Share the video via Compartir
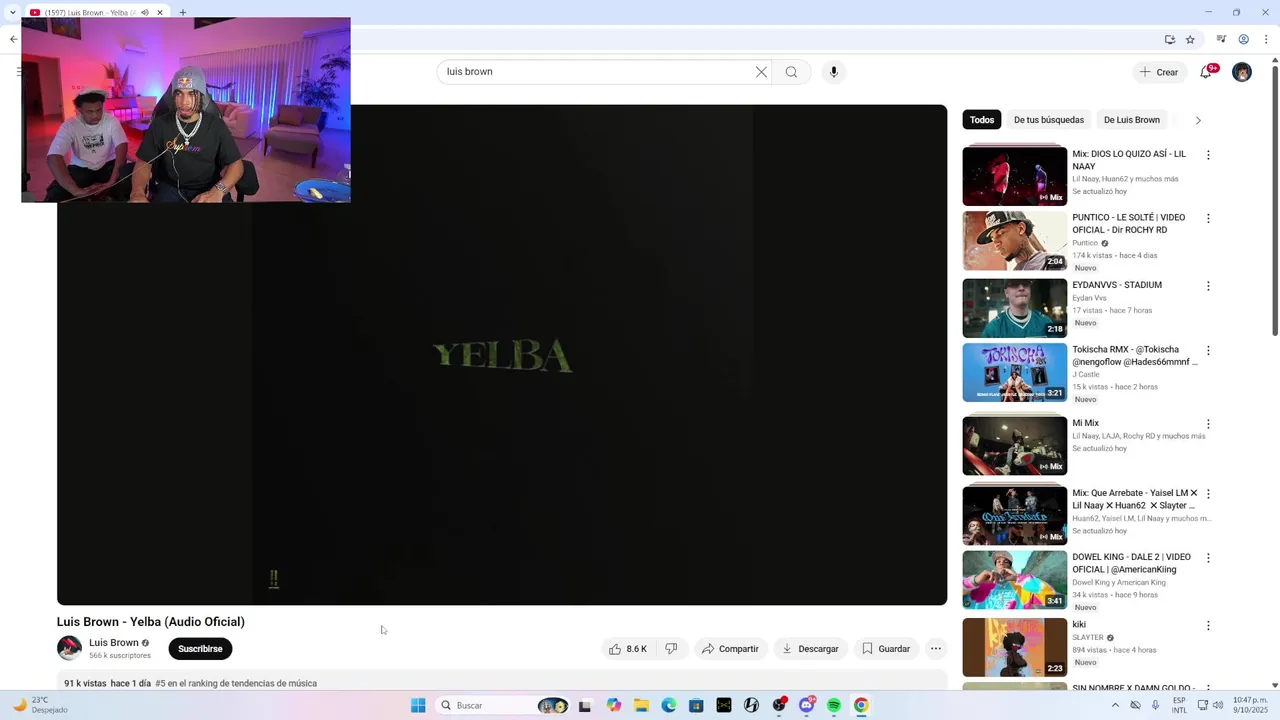Image resolution: width=1280 pixels, height=720 pixels. [730, 649]
